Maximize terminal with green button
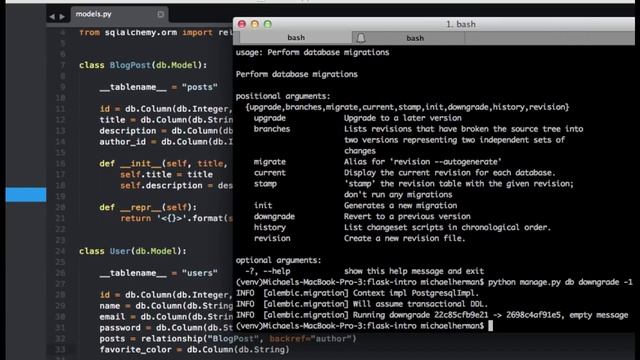Viewport: 640px width, 360px height. tap(268, 24)
